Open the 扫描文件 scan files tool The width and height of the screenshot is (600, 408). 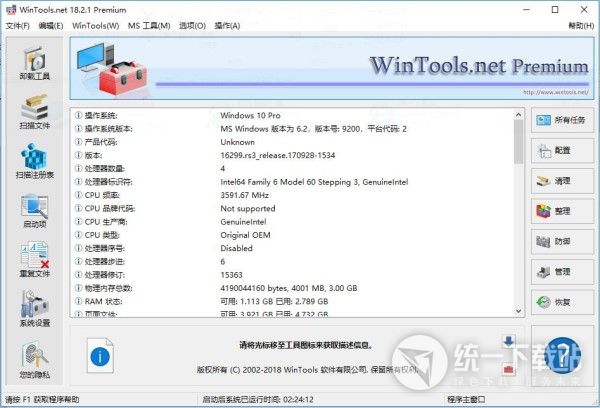point(35,111)
